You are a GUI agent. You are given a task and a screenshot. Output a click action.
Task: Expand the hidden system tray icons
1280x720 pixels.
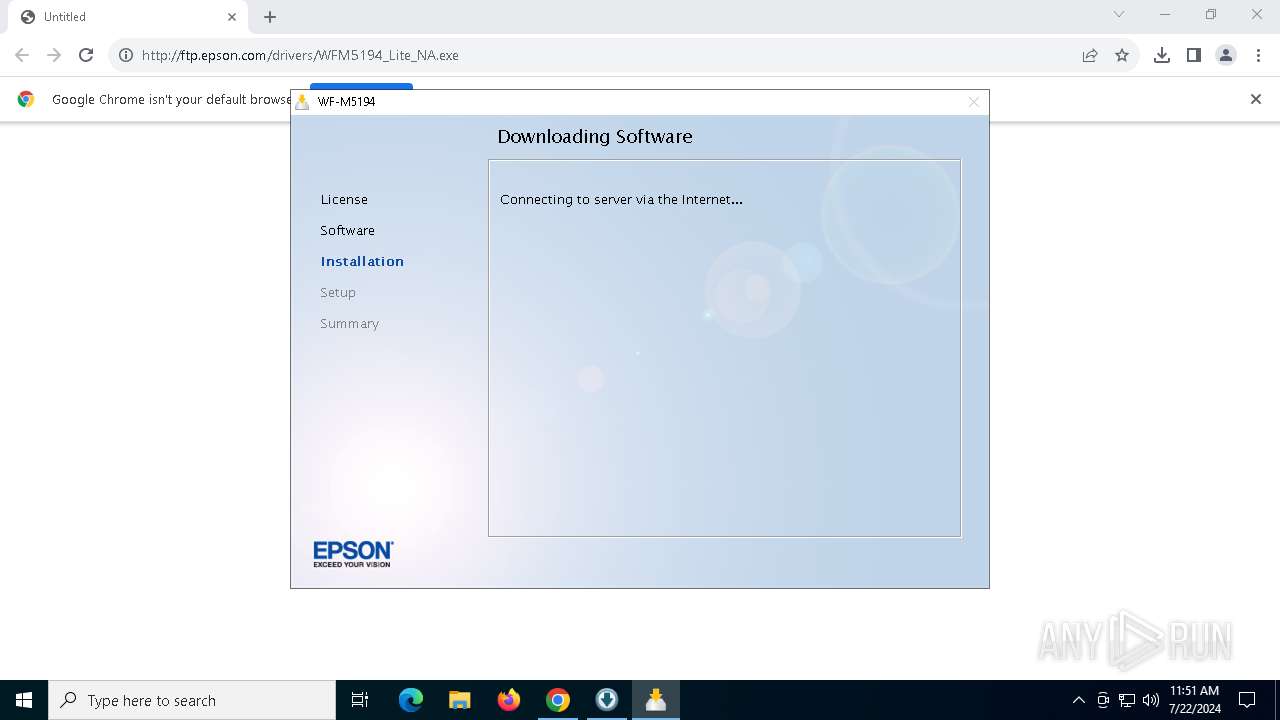(x=1078, y=700)
